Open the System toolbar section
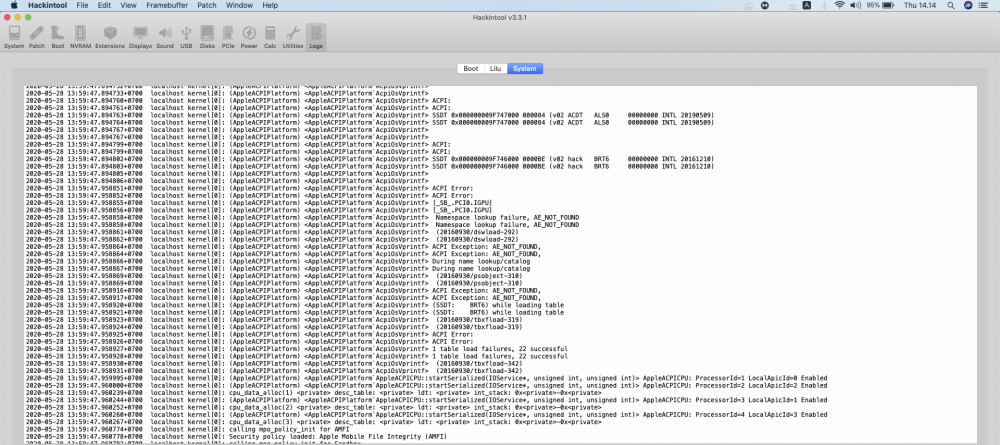1000x445 pixels. (14, 37)
